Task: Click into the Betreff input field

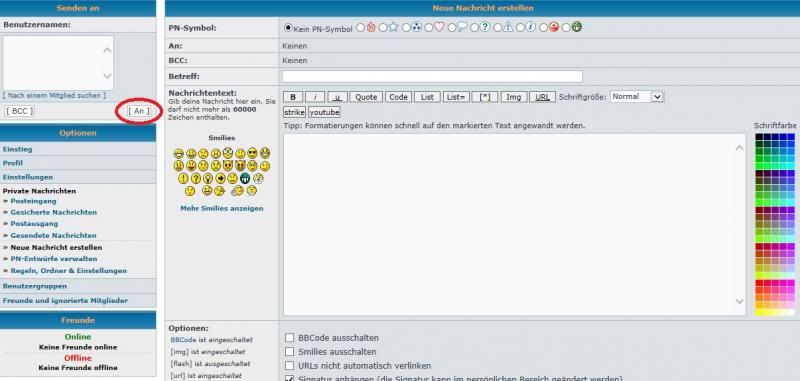Action: [432, 77]
